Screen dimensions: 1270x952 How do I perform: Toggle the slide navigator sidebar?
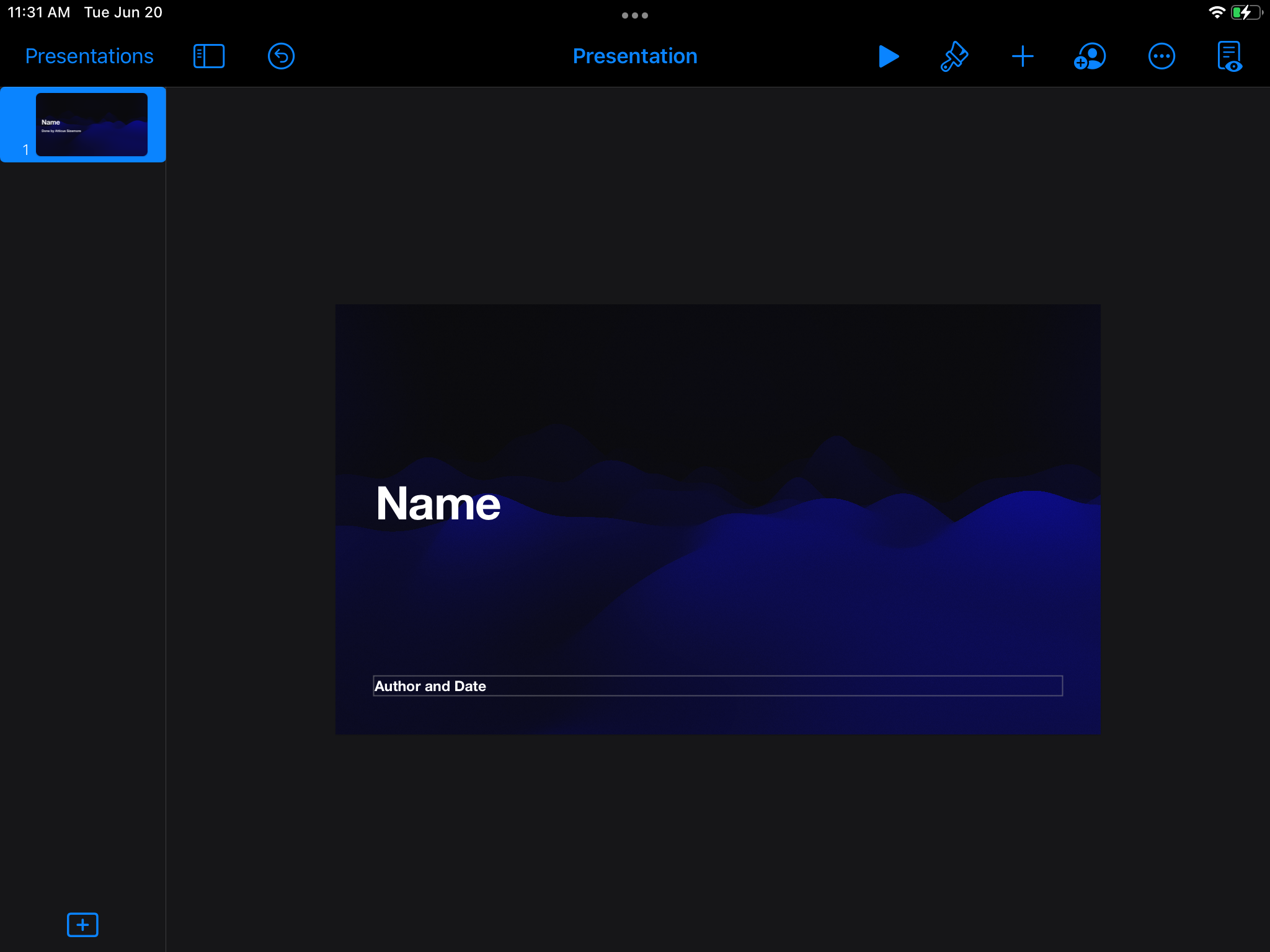(x=209, y=56)
